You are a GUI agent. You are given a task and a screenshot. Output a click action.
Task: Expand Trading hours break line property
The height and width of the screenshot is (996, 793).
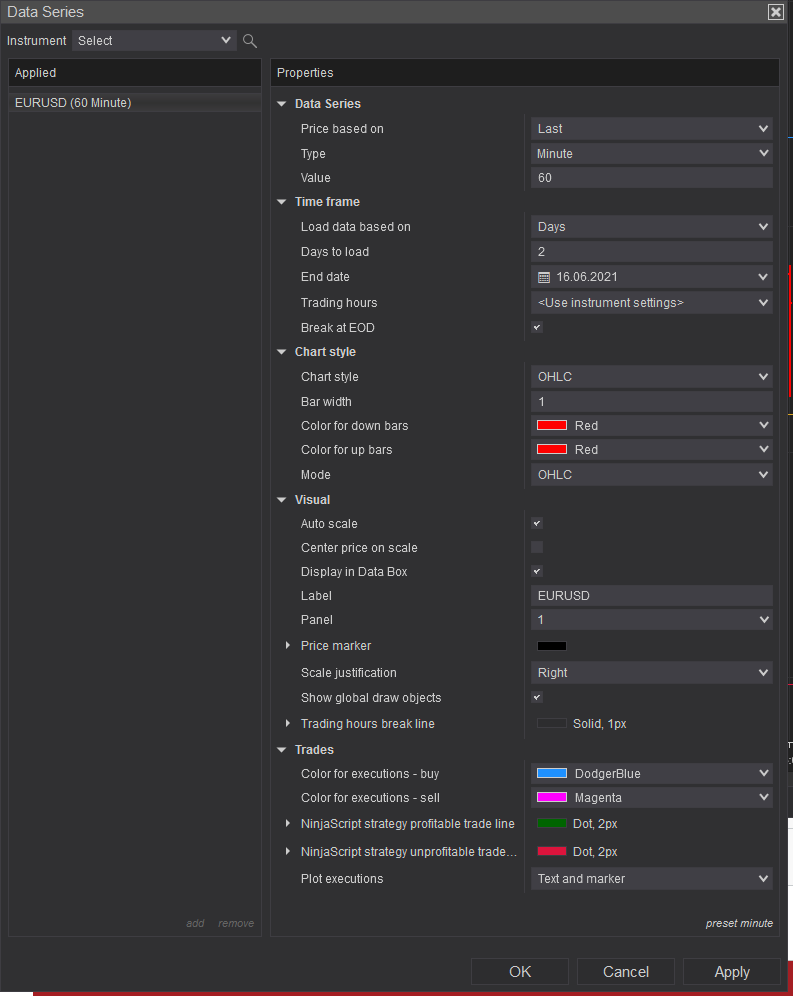click(288, 723)
